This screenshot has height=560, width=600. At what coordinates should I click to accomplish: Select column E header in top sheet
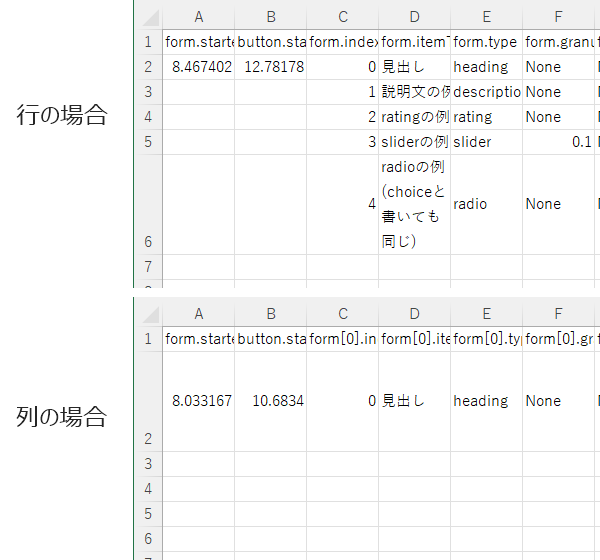point(486,17)
